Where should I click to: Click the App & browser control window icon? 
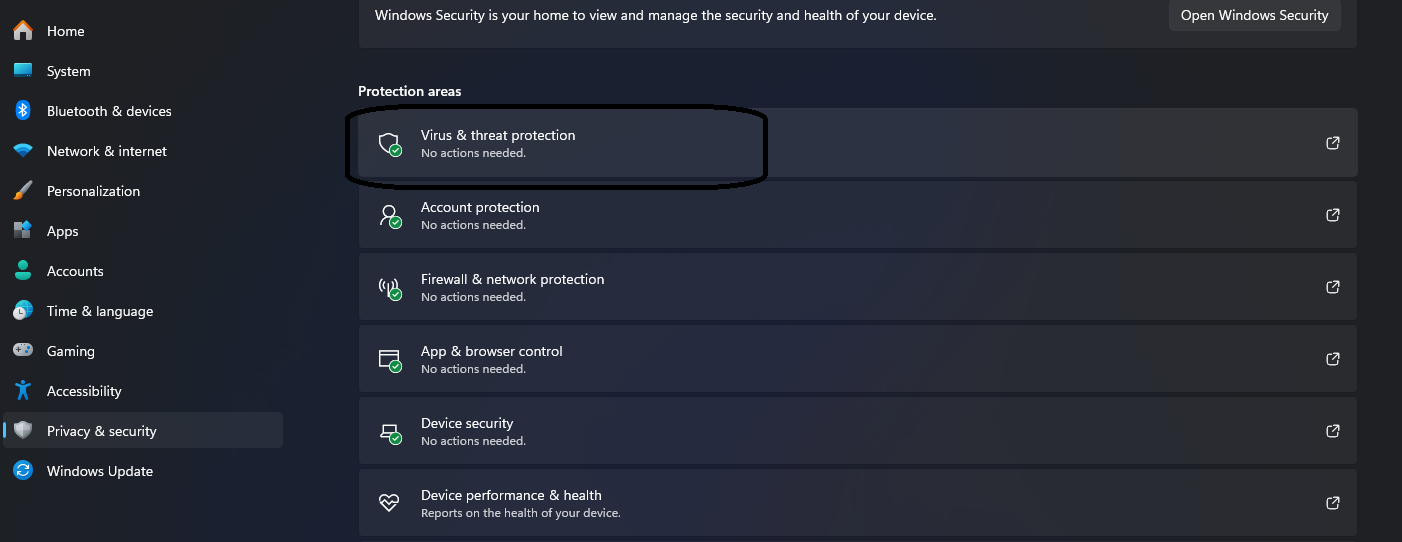(x=389, y=359)
